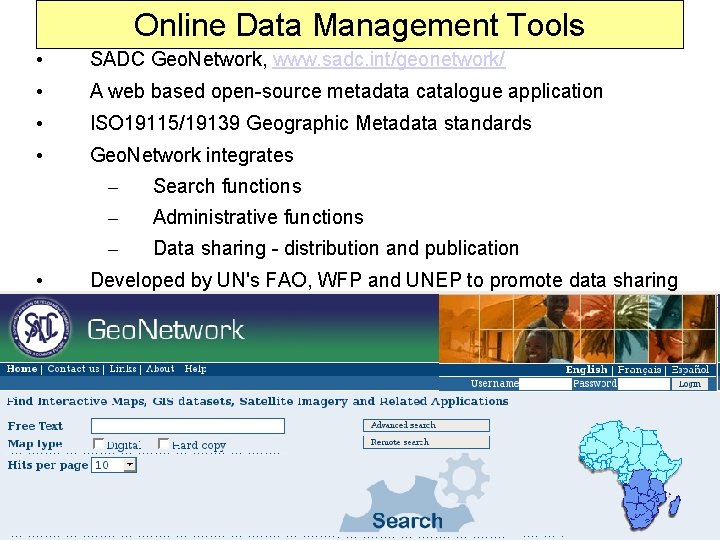Open the About menu item
Screen dimensions: 720x540
160,369
